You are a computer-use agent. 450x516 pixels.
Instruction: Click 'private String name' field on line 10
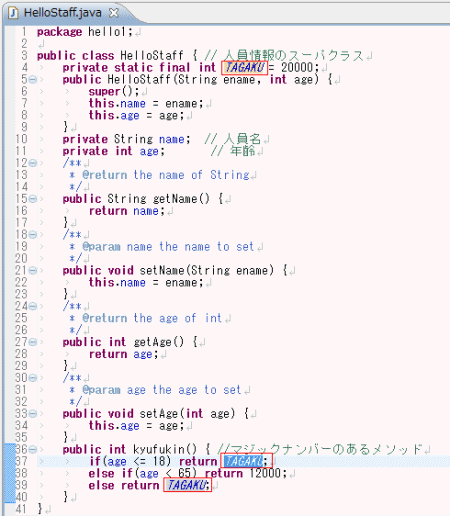click(126, 139)
